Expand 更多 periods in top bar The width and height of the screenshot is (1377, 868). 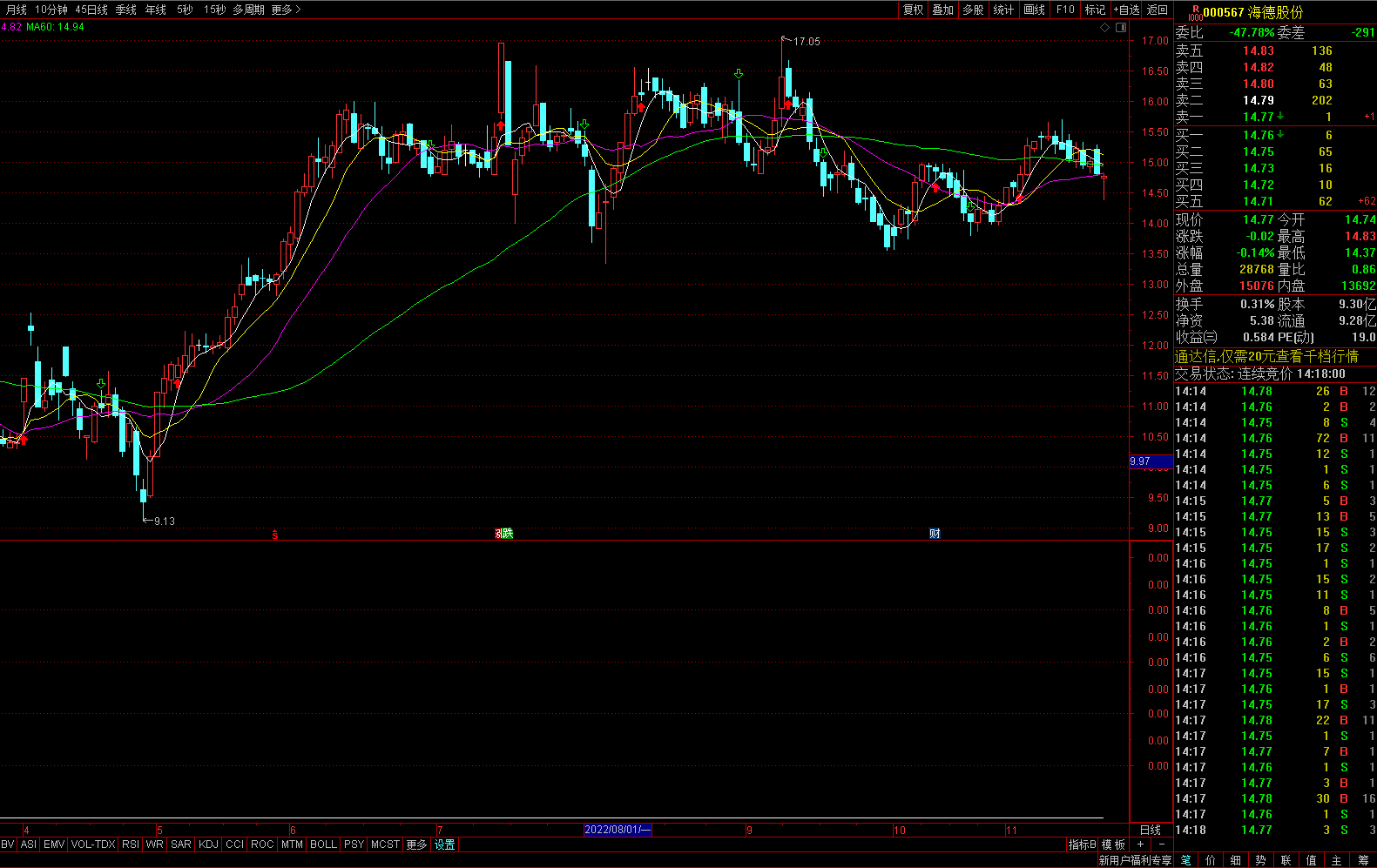286,10
